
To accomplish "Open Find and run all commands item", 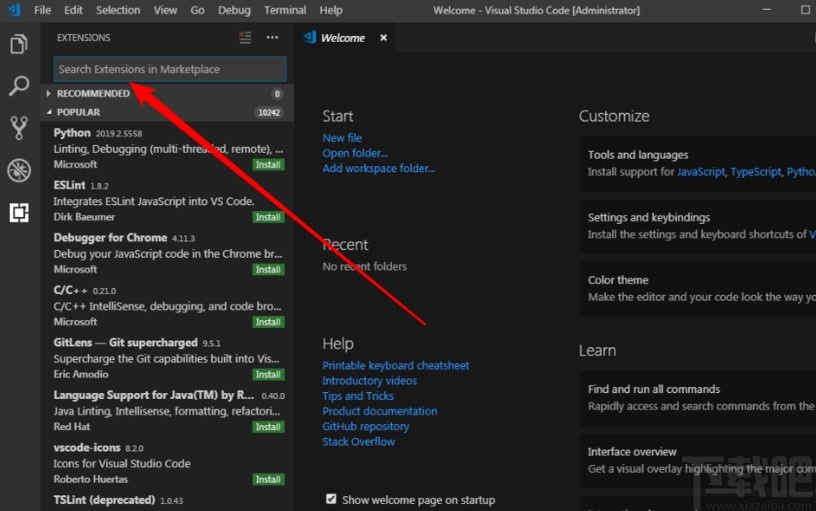I will pyautogui.click(x=698, y=398).
